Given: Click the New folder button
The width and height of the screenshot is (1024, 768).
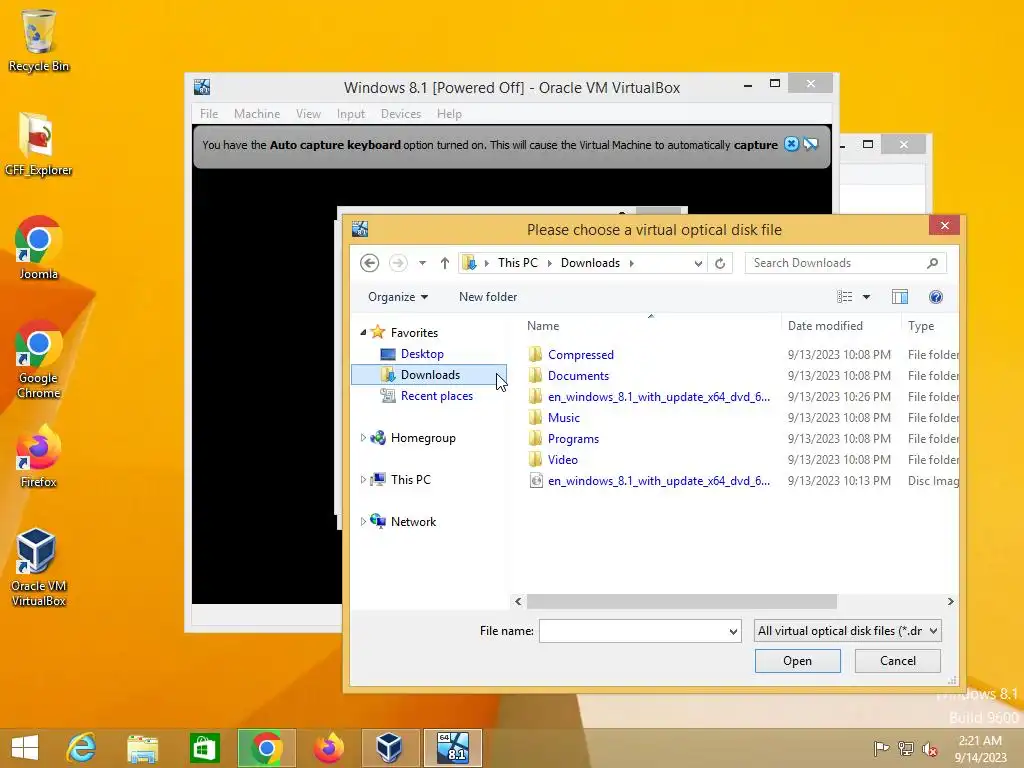Looking at the screenshot, I should point(488,297).
